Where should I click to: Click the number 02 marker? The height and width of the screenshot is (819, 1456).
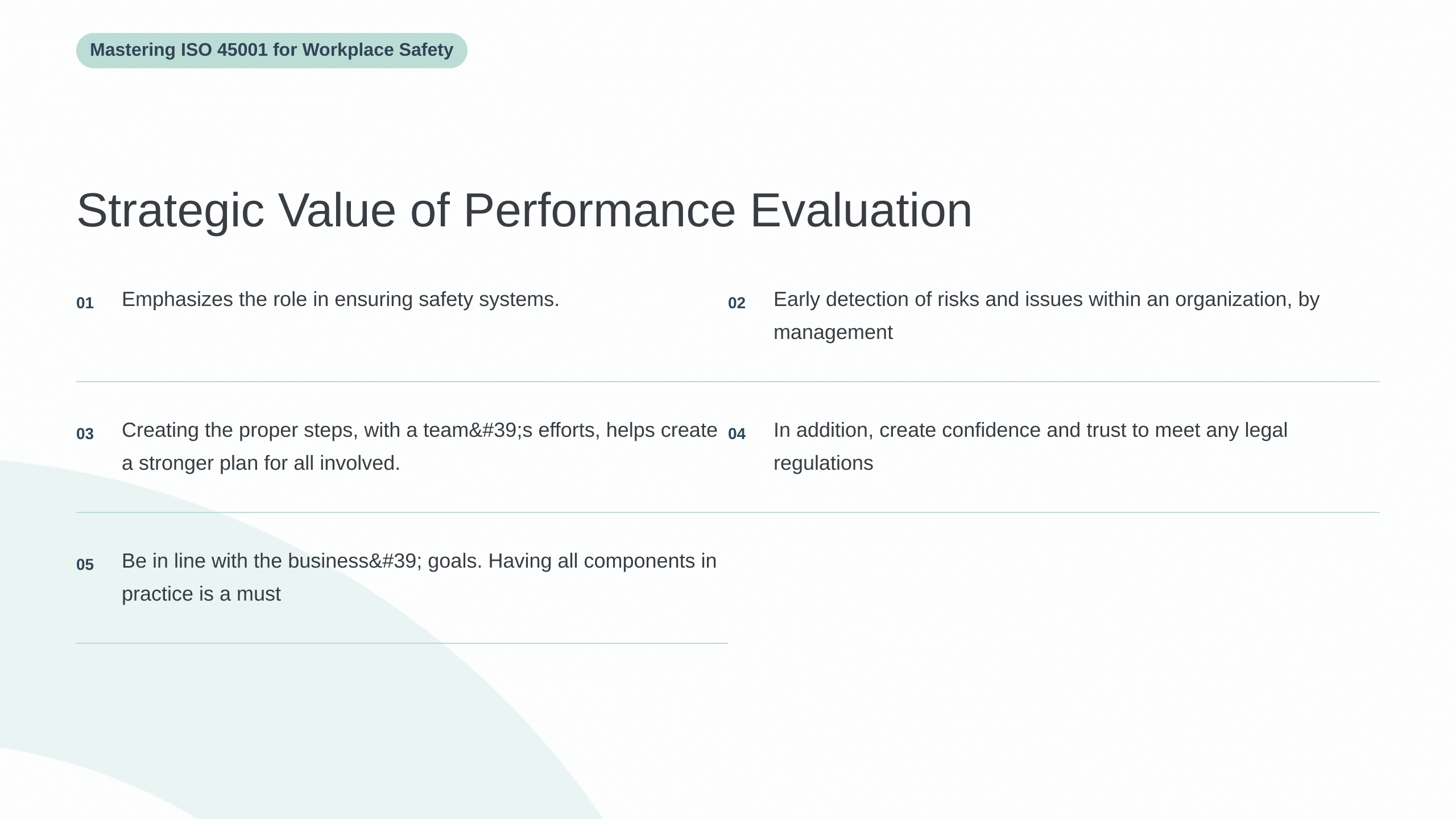click(737, 303)
